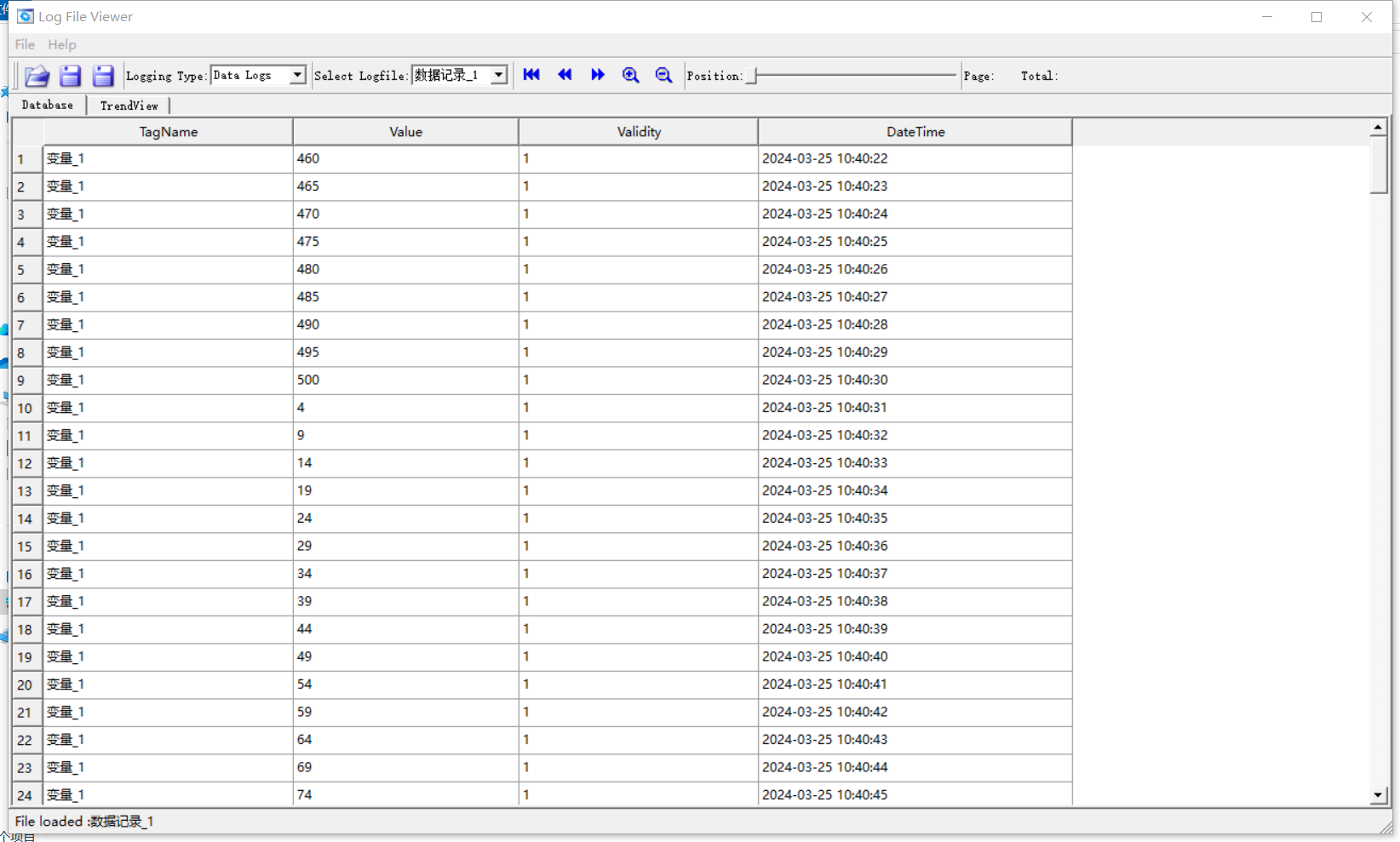Viewport: 1400px width, 842px height.
Task: Click the second save disk icon
Action: tap(103, 76)
